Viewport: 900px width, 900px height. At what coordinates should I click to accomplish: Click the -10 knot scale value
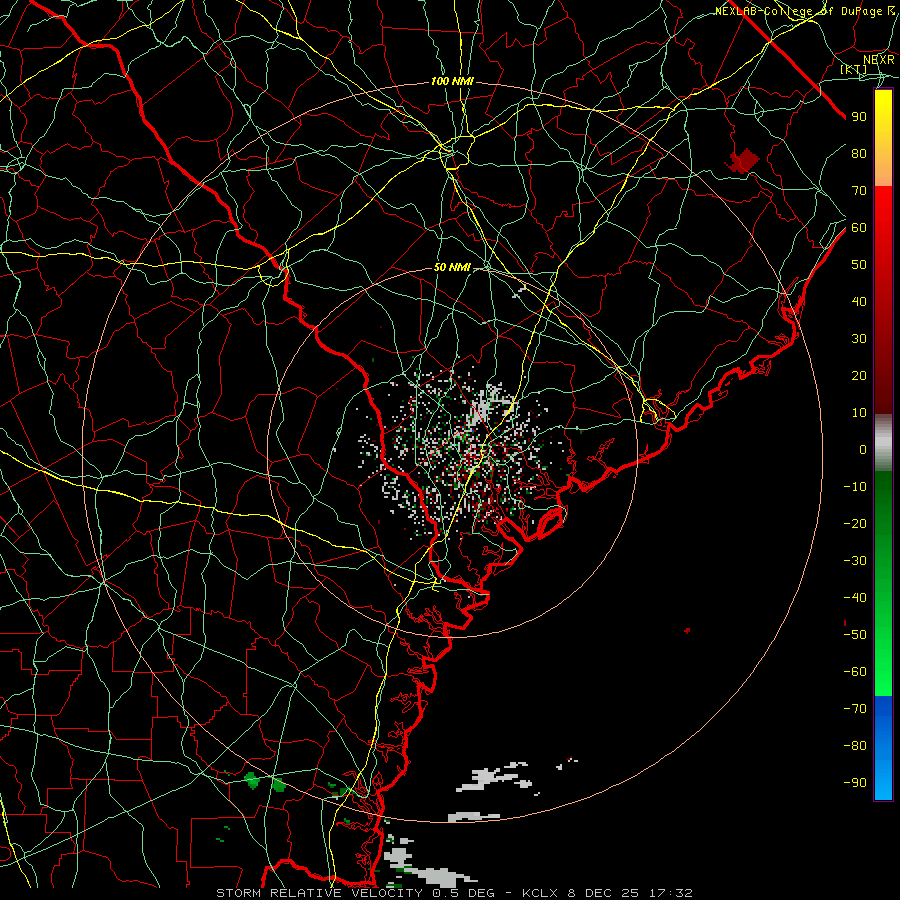click(855, 487)
